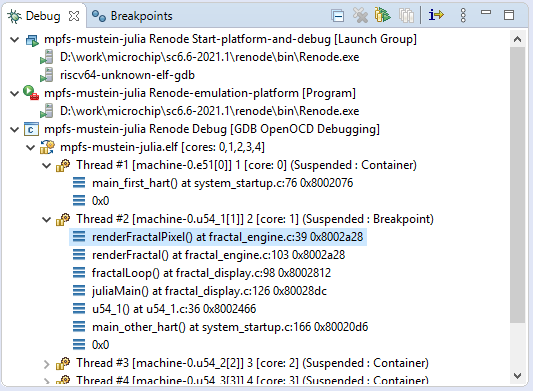Select the 0x0 frame under Thread #1
The height and width of the screenshot is (391, 533).
coord(100,202)
